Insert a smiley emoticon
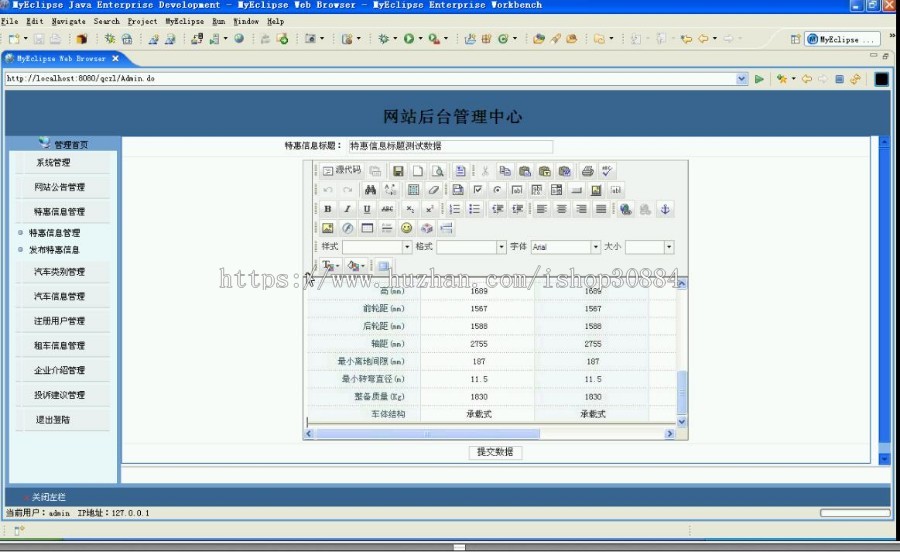This screenshot has width=900, height=552. [x=406, y=228]
